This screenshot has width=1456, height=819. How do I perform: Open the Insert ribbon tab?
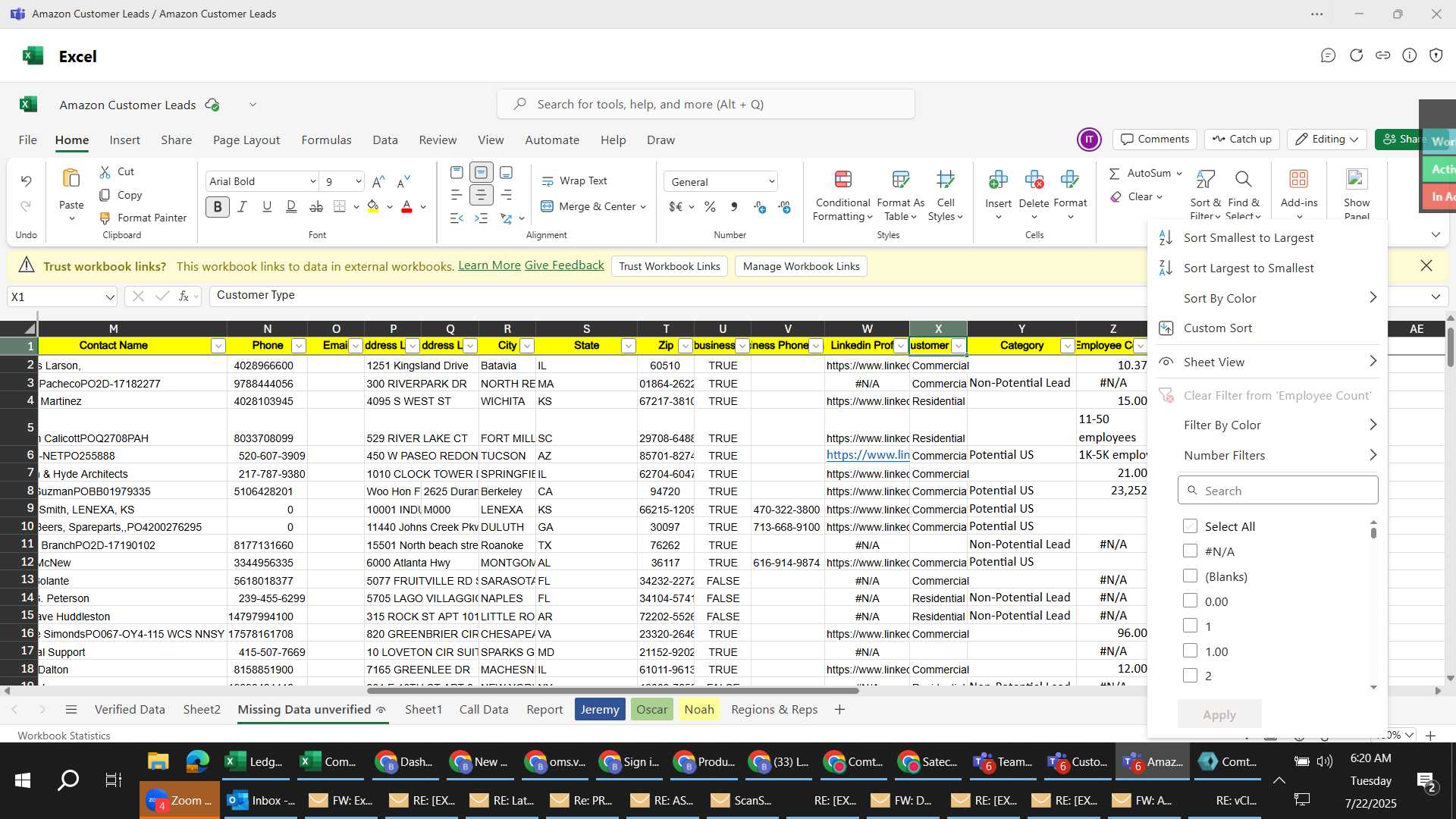tap(124, 140)
